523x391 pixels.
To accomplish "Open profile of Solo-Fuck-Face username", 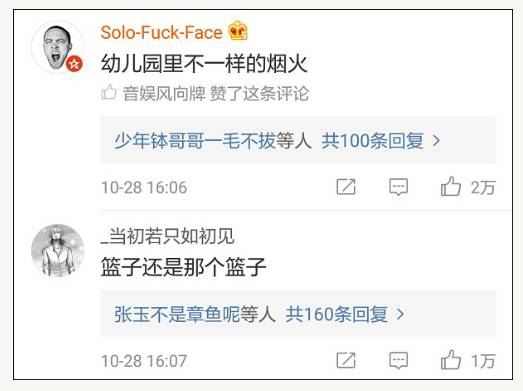I will (x=161, y=33).
